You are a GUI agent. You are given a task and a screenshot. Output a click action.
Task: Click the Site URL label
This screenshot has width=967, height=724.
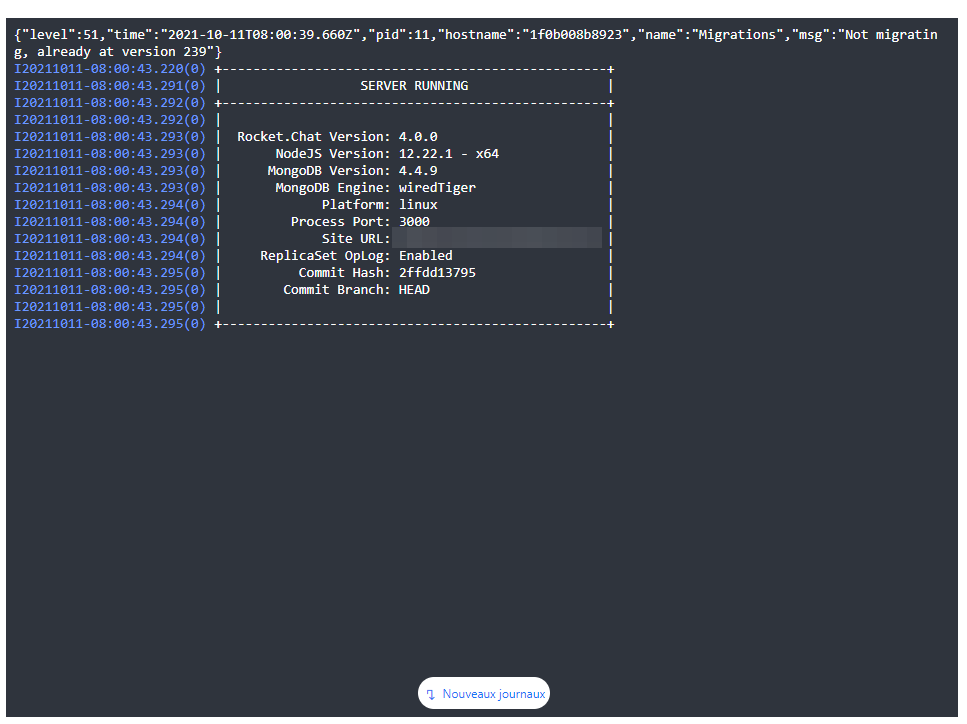click(356, 239)
